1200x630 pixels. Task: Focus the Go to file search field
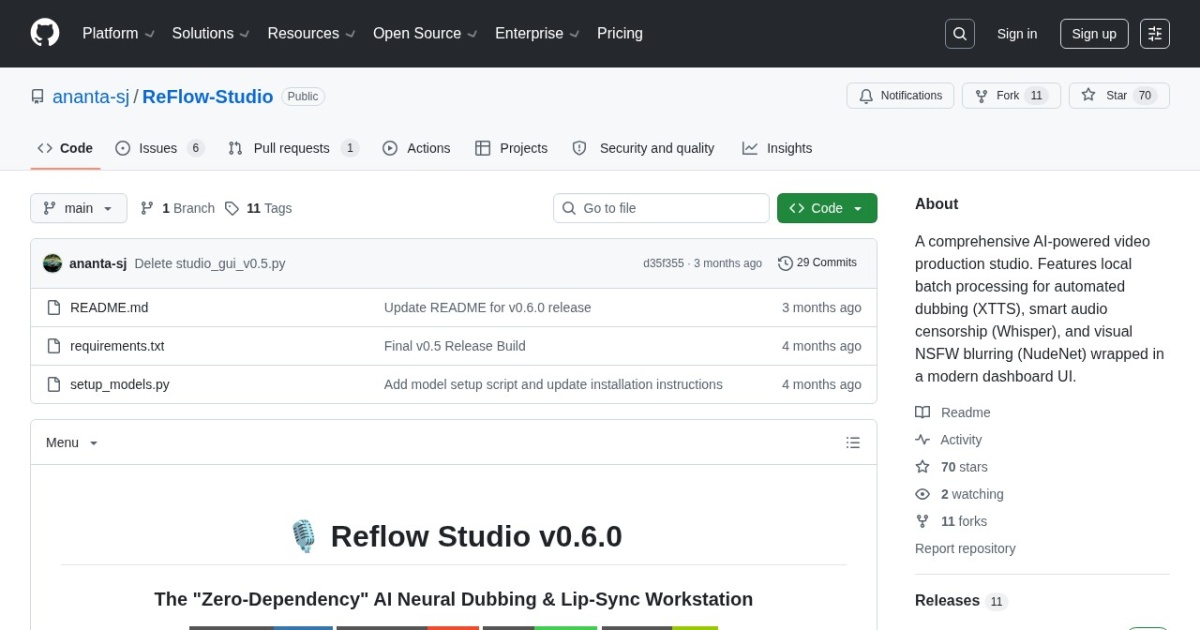[x=661, y=208]
